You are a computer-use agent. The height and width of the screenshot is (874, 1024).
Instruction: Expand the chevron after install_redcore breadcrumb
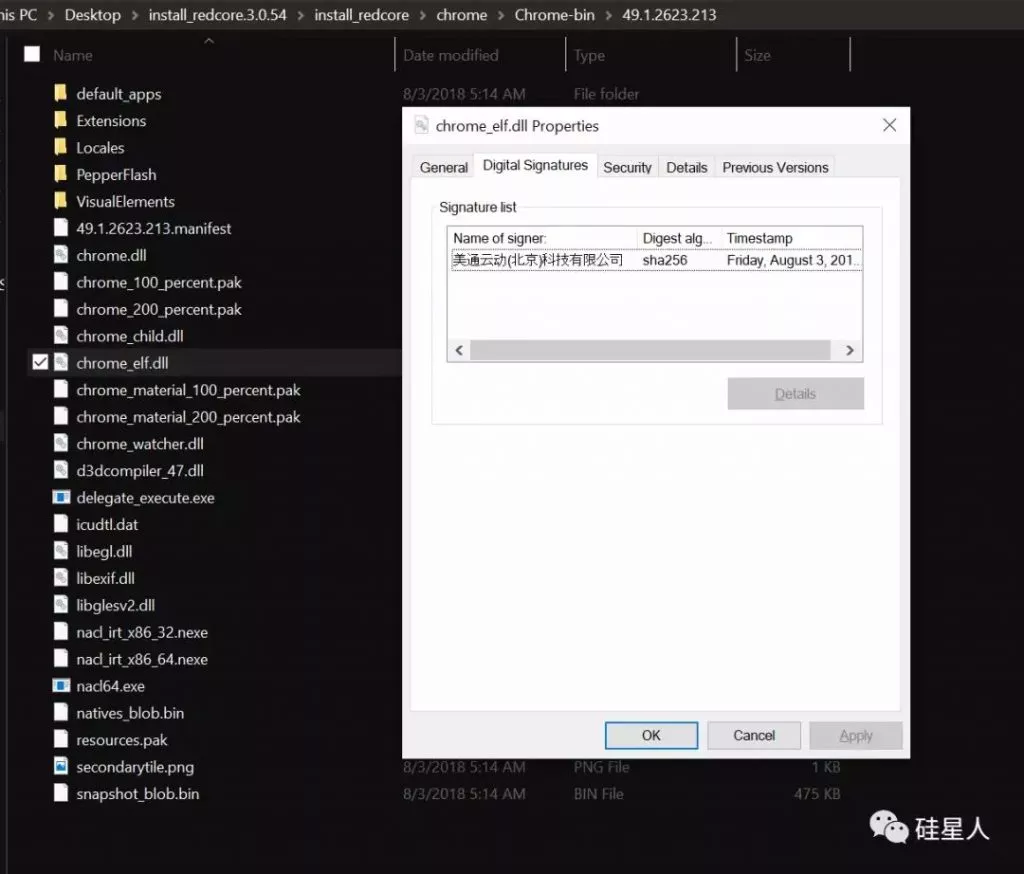(x=423, y=15)
